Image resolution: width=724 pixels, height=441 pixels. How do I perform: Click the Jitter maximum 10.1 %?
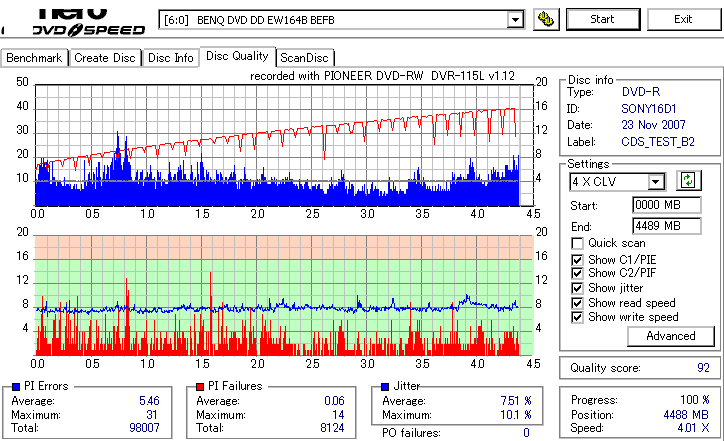pos(516,415)
